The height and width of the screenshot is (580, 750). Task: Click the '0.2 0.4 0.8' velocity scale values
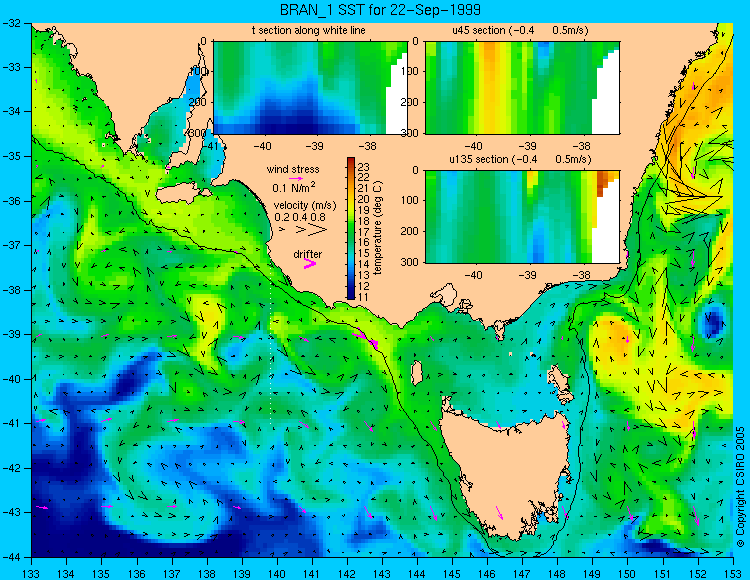point(300,217)
